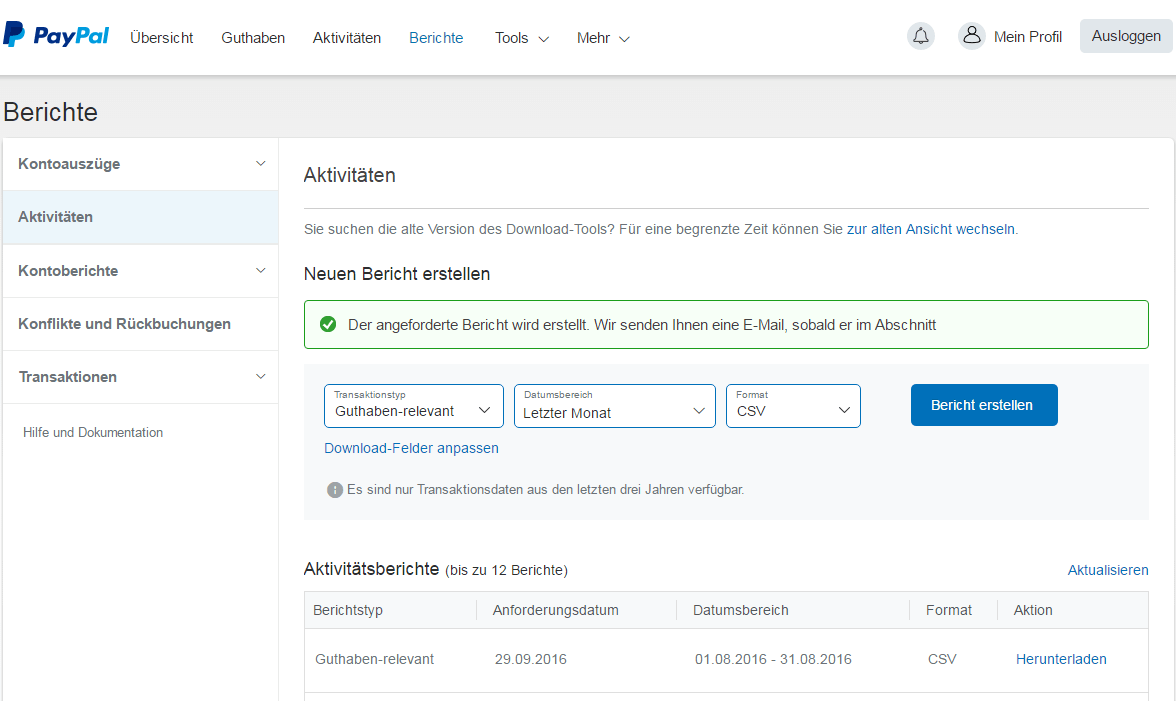Click the Bericht erstellen button
This screenshot has width=1176, height=701.
click(984, 405)
